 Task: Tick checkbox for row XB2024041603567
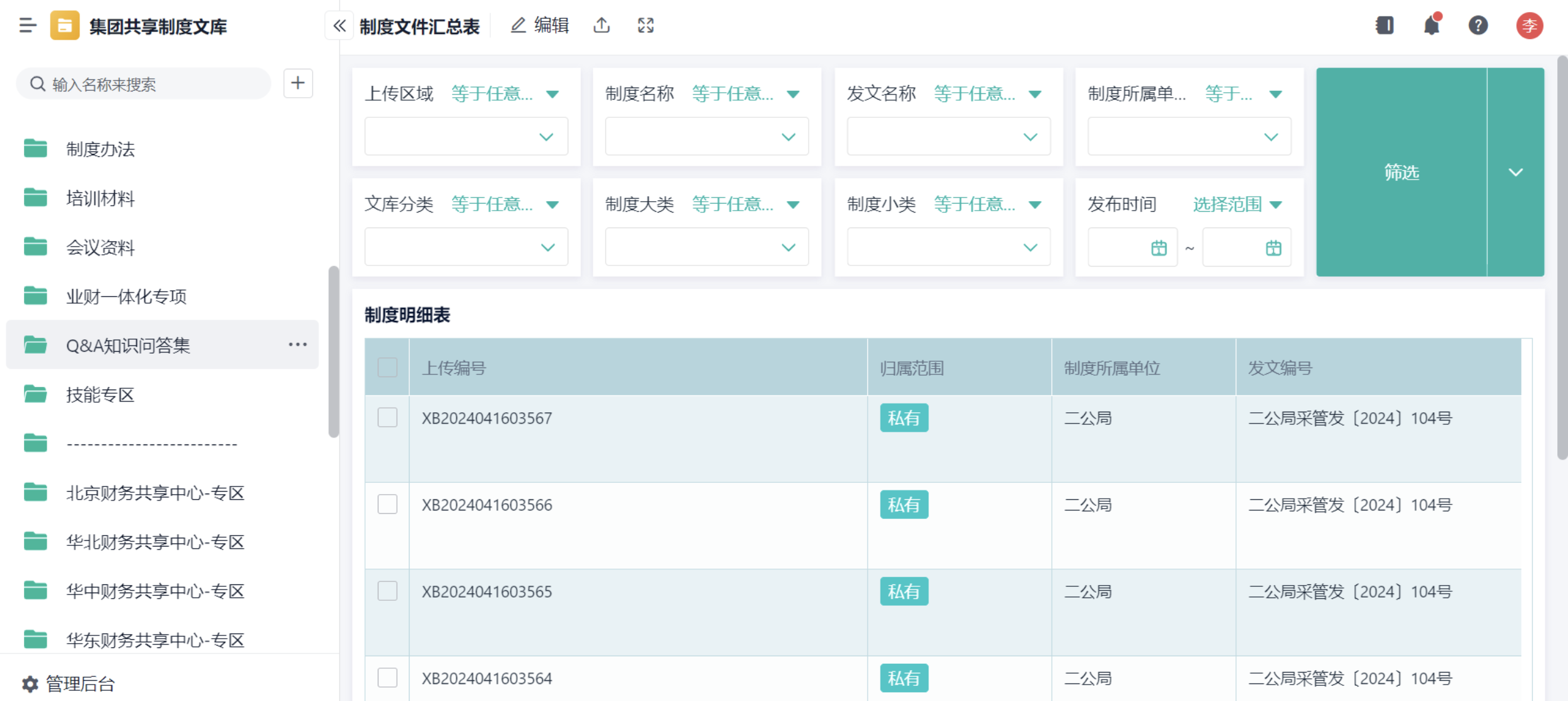(387, 417)
